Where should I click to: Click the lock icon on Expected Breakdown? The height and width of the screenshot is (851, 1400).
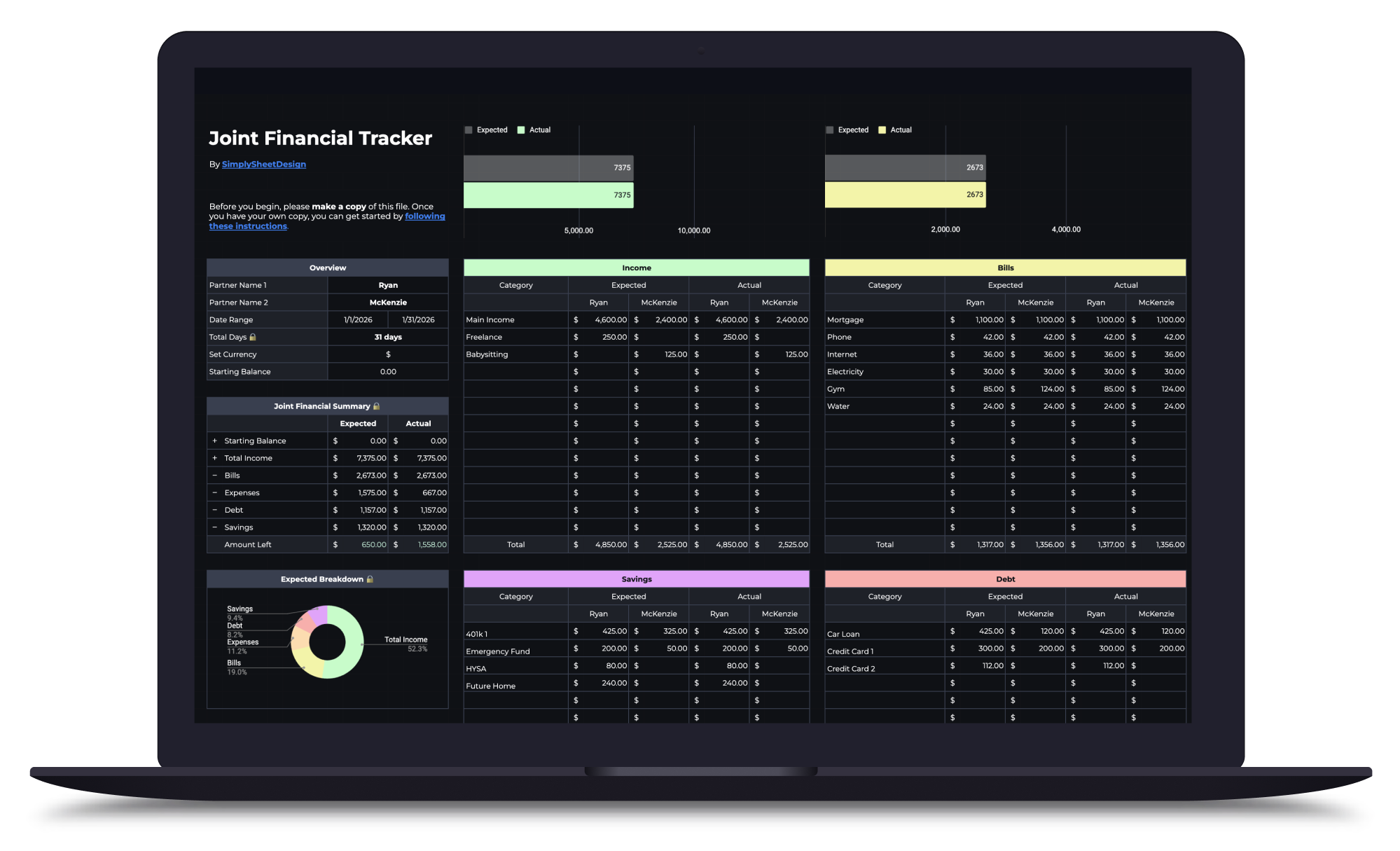pos(370,579)
